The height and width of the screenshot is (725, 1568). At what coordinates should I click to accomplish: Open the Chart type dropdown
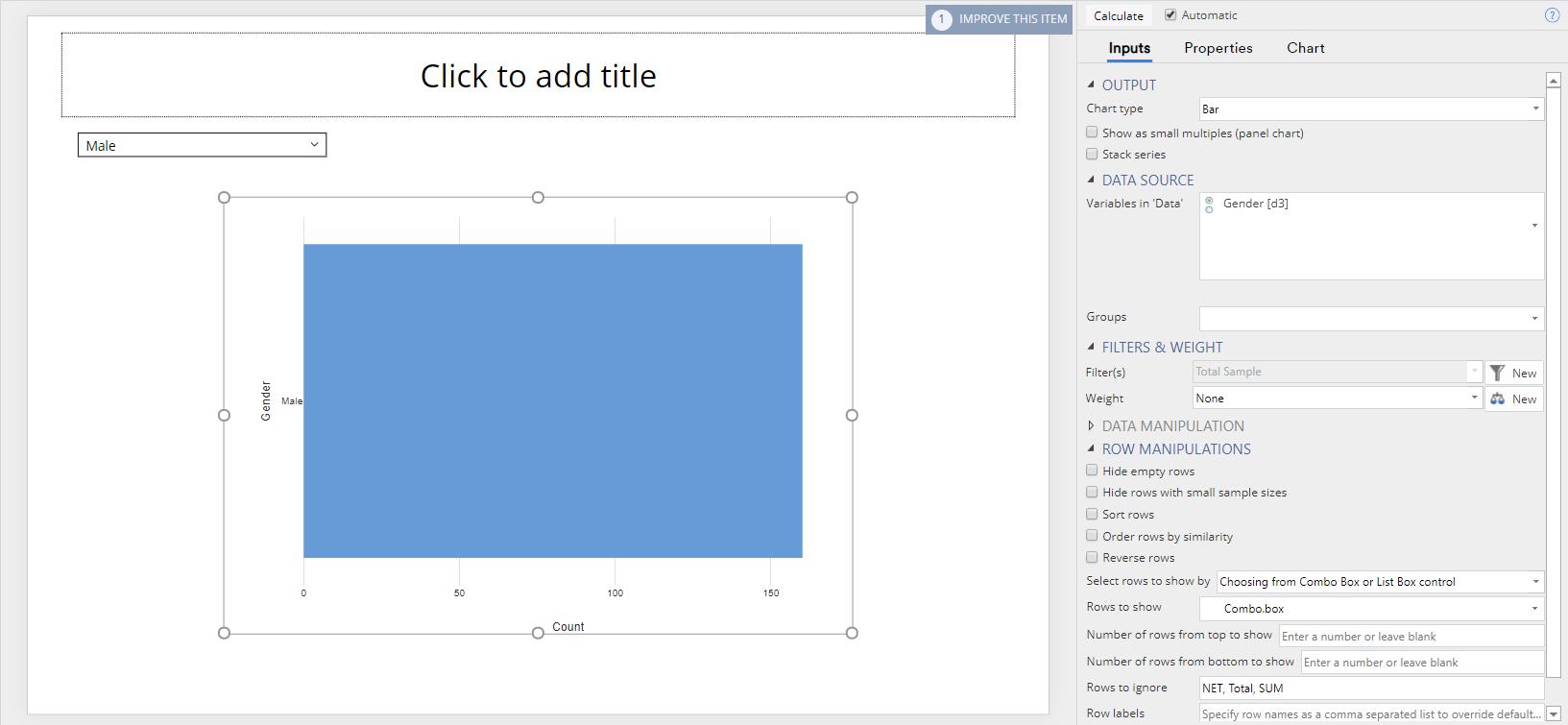click(x=1371, y=109)
